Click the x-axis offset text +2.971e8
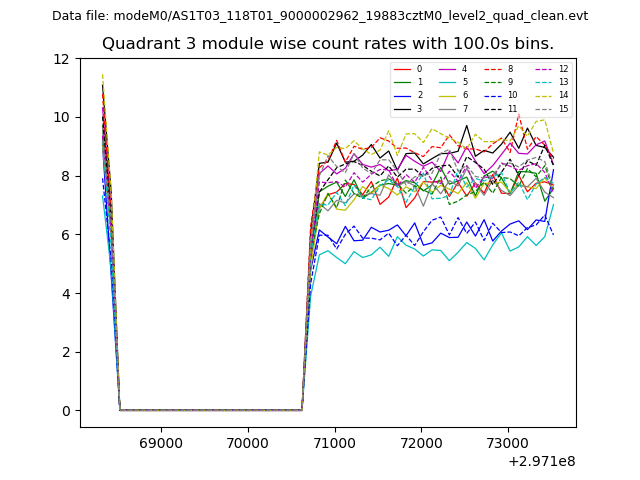Viewport: 640px width, 480px height. tap(541, 461)
